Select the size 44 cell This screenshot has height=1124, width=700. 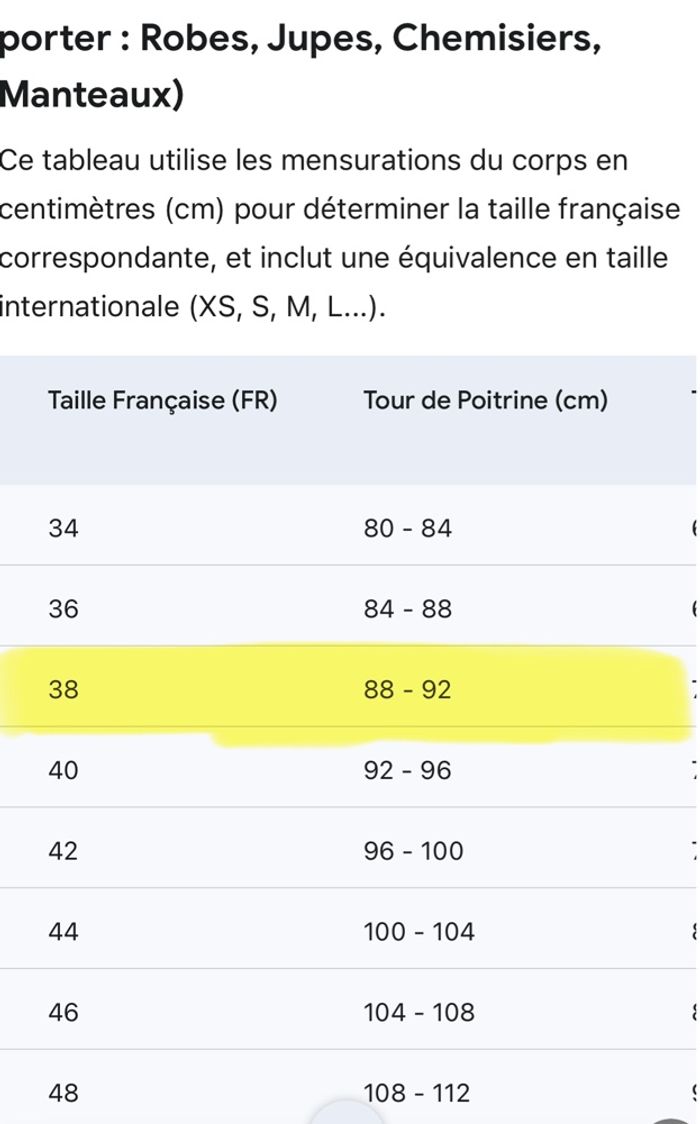(x=63, y=932)
